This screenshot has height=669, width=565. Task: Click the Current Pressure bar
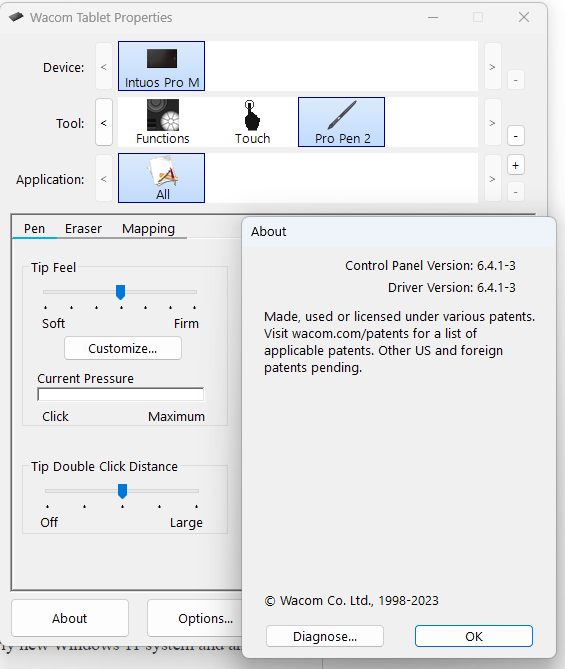tap(121, 394)
